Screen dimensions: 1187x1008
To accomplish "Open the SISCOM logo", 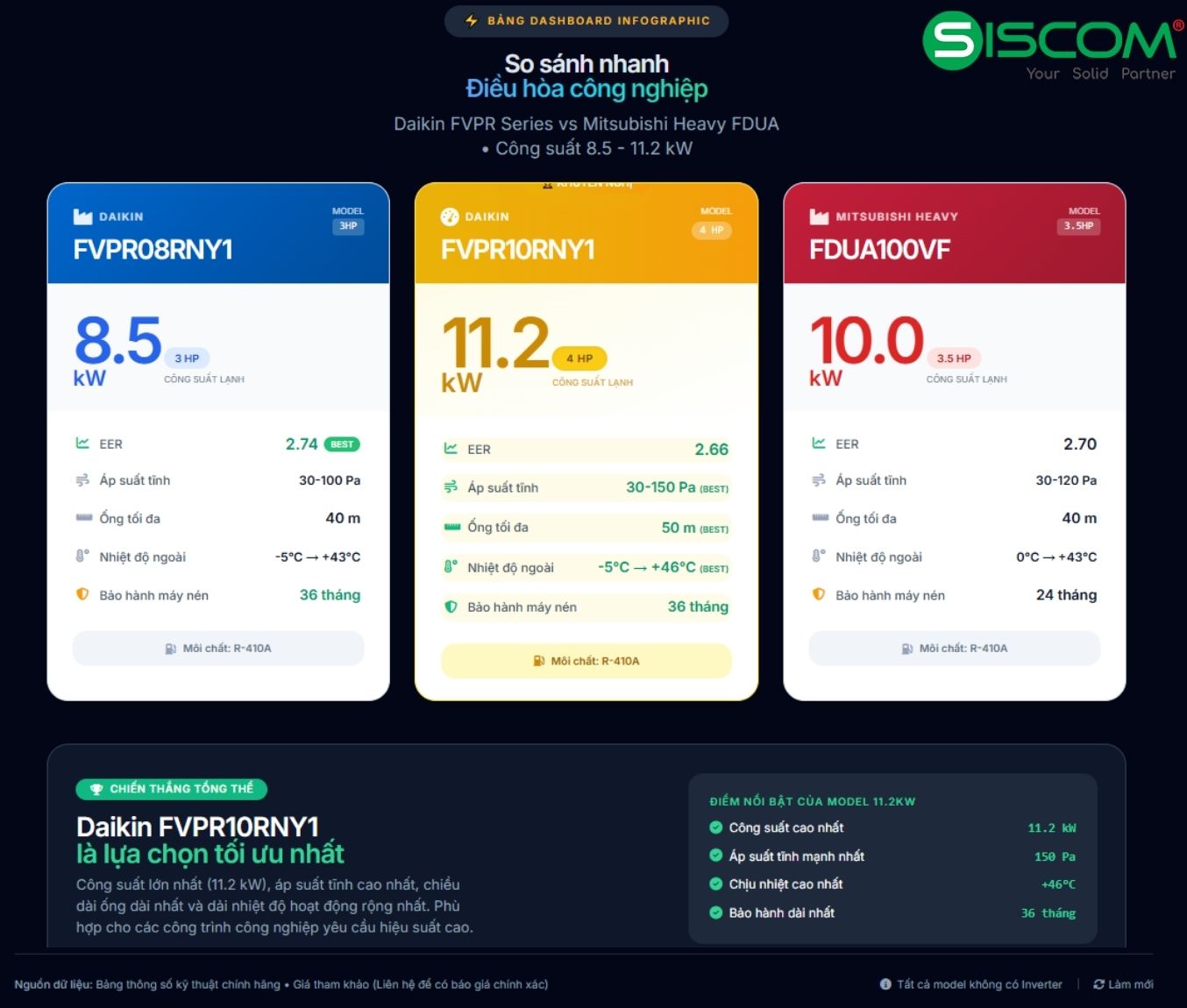I will [1053, 46].
